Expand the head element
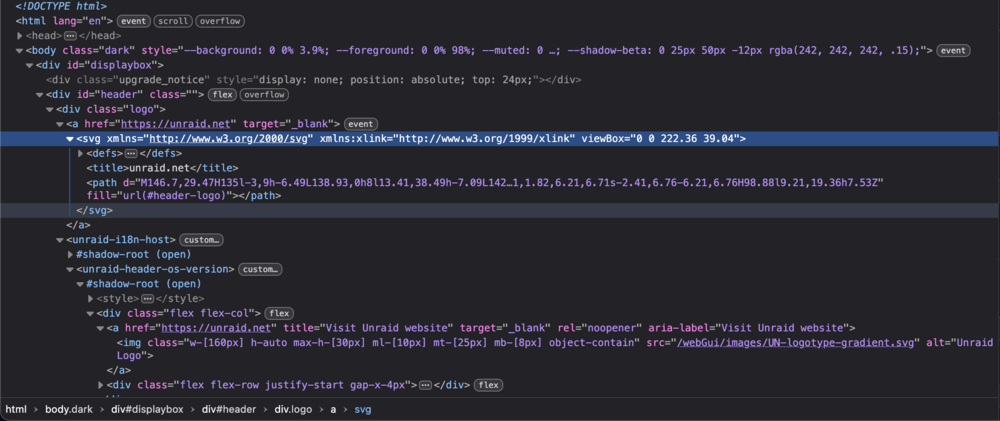 tap(19, 36)
